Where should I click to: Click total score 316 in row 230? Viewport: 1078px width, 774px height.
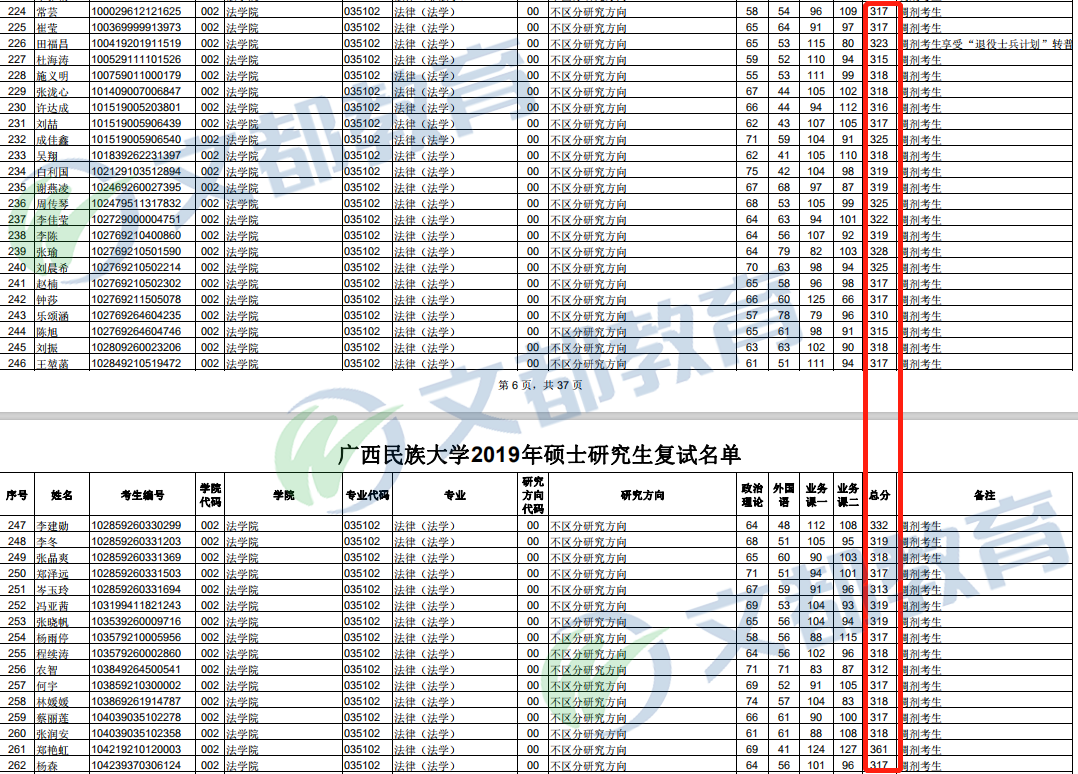[x=879, y=107]
